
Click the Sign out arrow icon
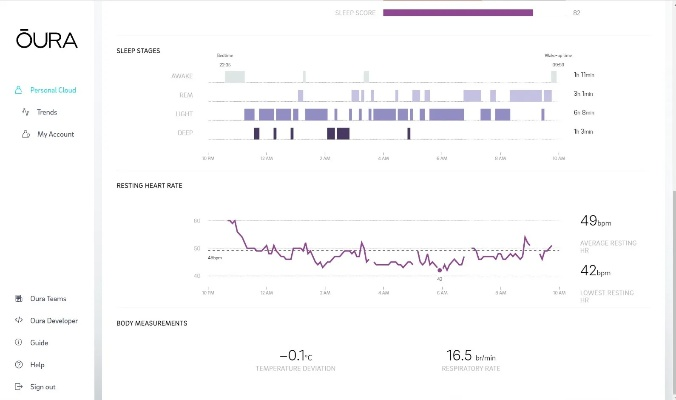[19, 387]
